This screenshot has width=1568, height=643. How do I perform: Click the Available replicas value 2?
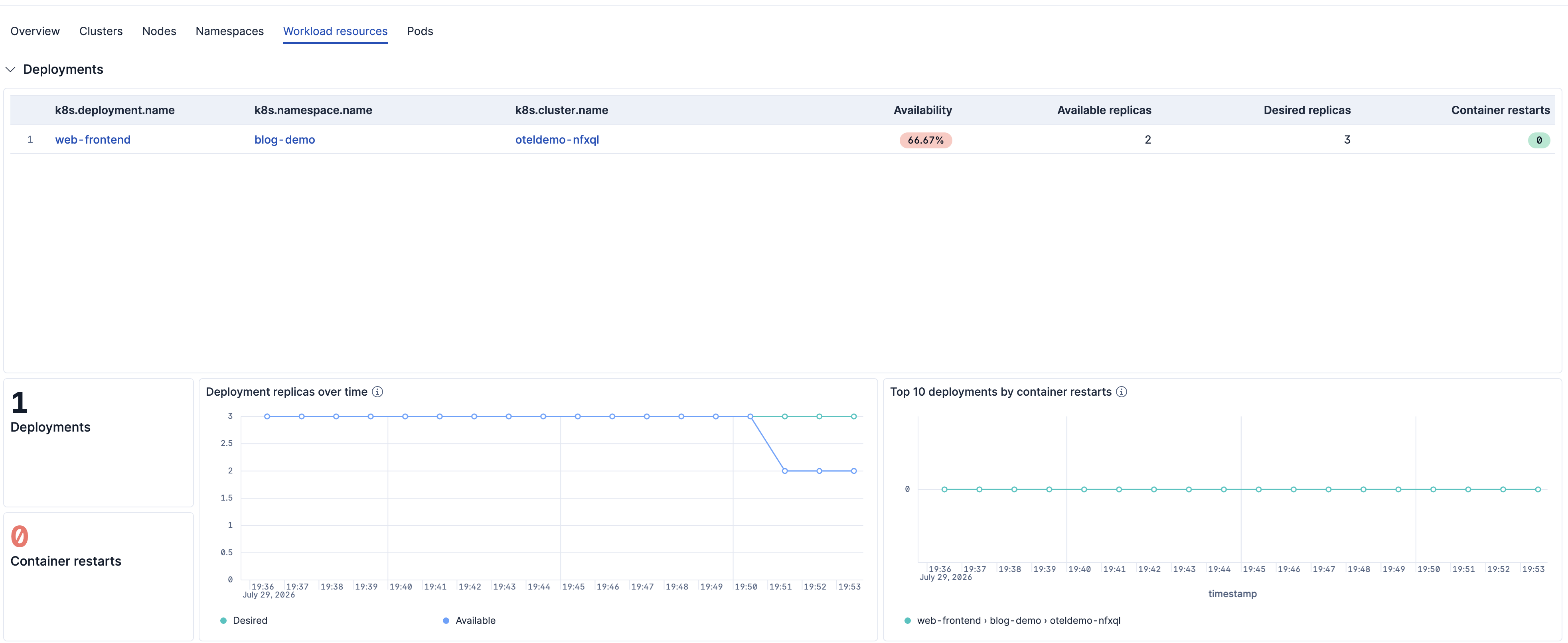[x=1147, y=139]
